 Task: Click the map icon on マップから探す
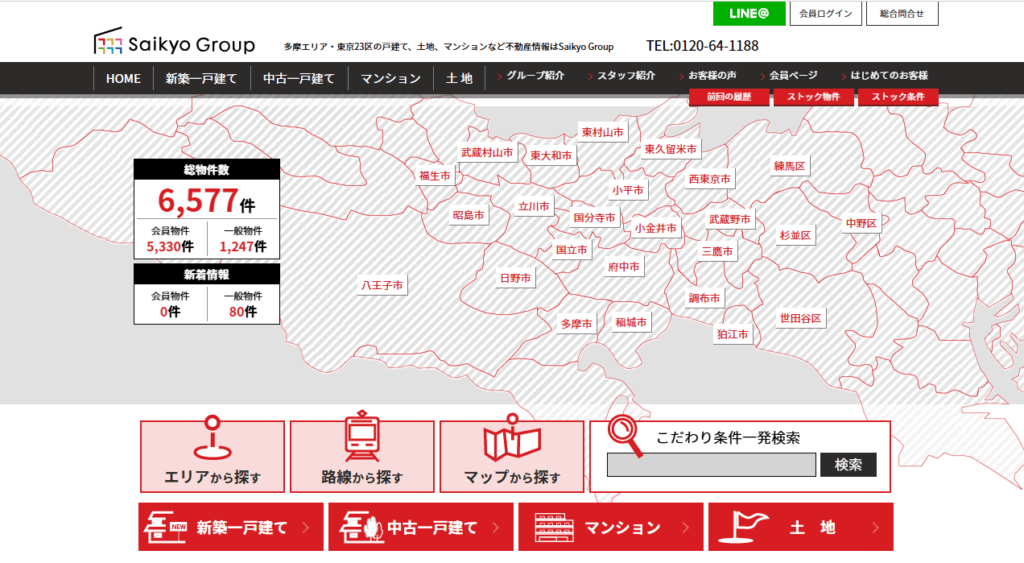click(512, 438)
